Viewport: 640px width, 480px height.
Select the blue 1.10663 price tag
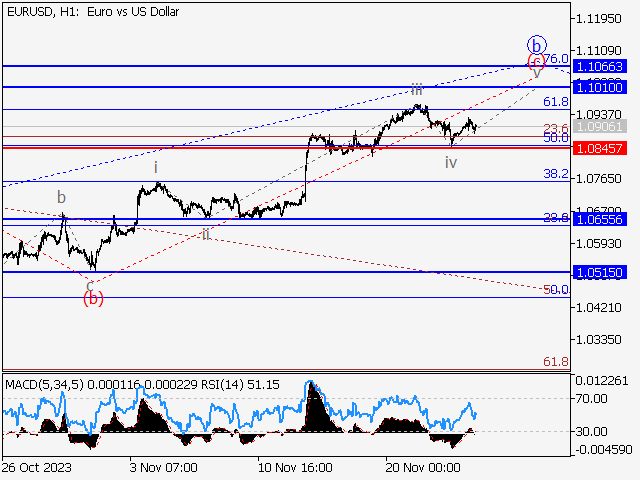tap(600, 66)
